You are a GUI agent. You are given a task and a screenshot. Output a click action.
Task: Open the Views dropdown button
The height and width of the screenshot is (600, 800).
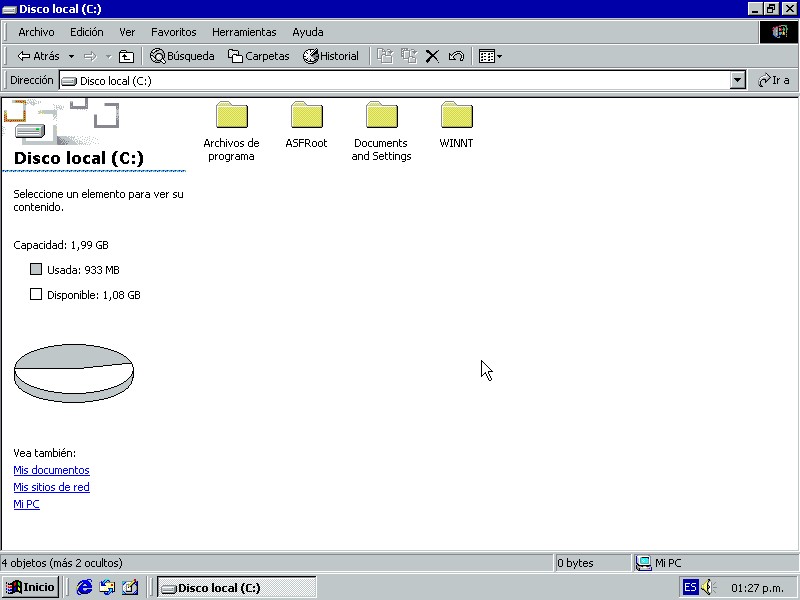(490, 56)
